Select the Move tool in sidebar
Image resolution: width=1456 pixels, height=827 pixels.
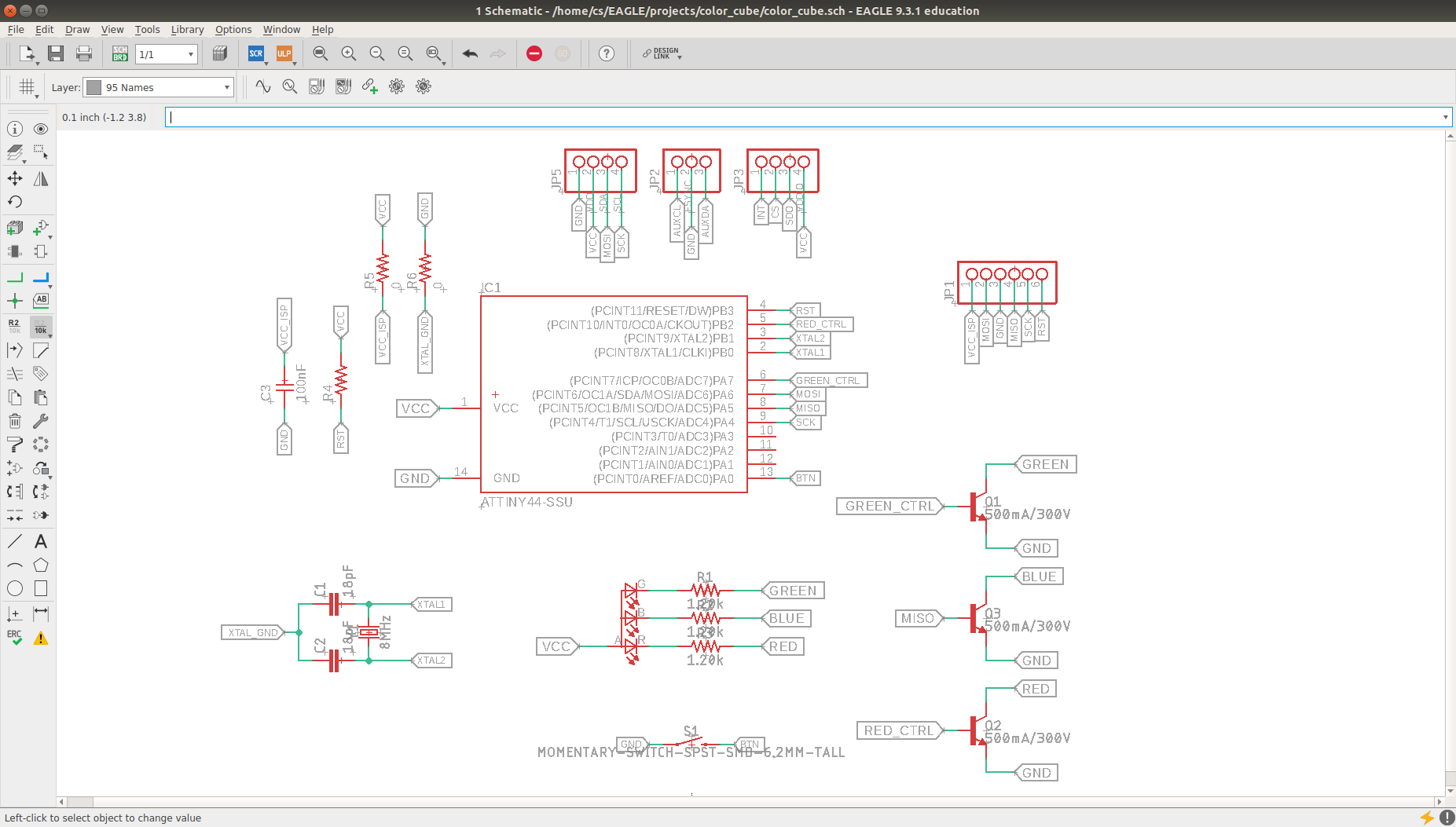click(15, 178)
